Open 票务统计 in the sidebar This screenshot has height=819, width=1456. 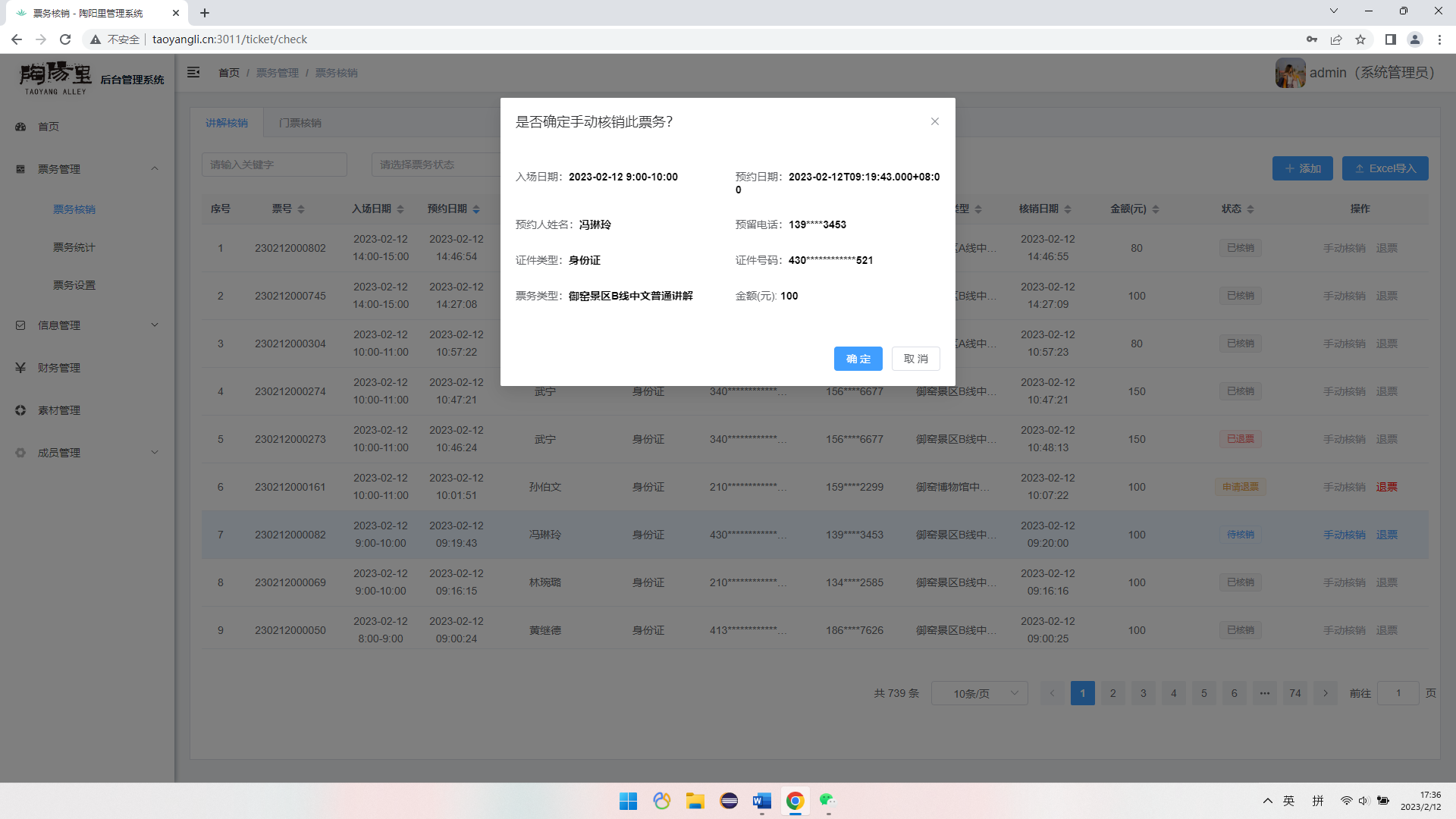click(74, 247)
